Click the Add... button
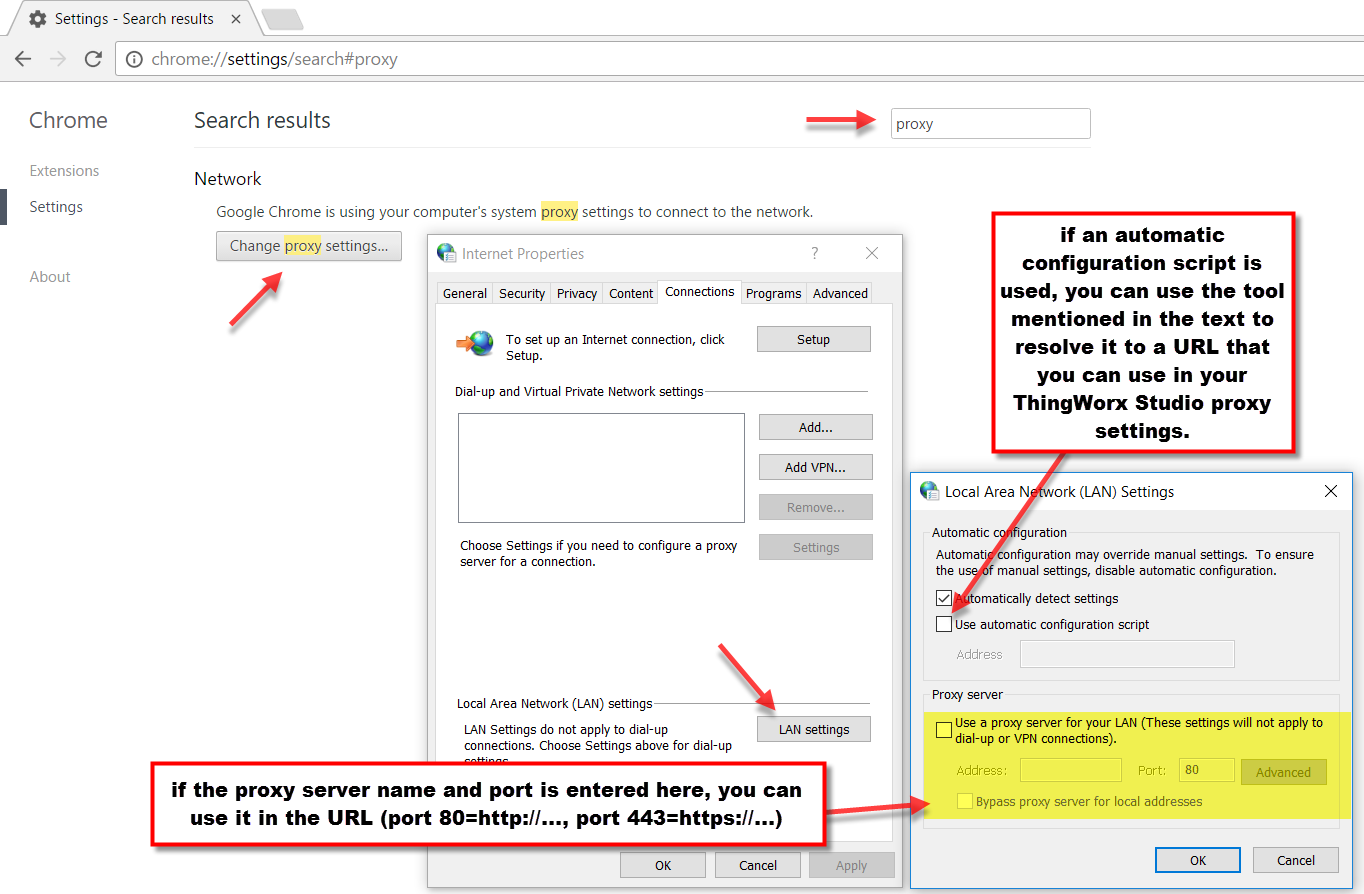Screen dimensions: 1364x894 [816, 427]
